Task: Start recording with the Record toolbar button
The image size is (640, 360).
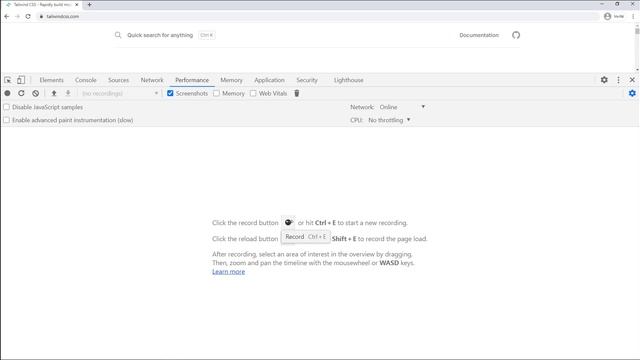Action: 7,93
